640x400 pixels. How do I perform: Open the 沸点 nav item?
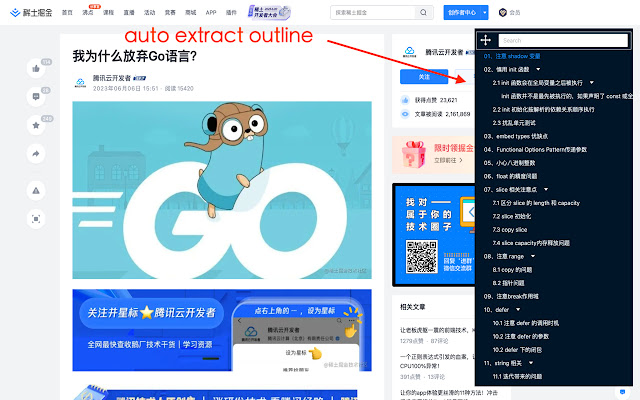(x=88, y=13)
